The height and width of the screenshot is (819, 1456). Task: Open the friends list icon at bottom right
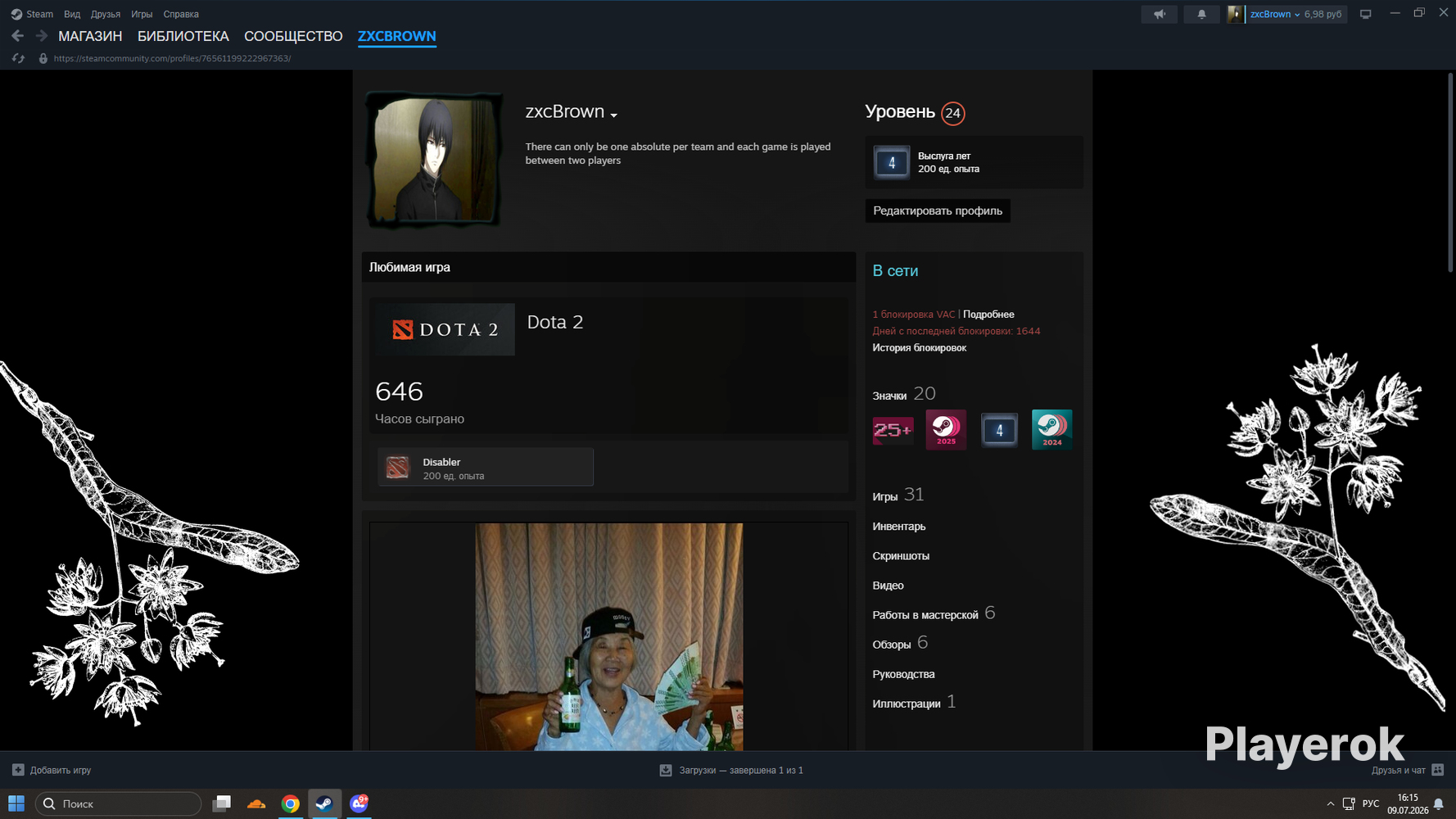[1437, 770]
